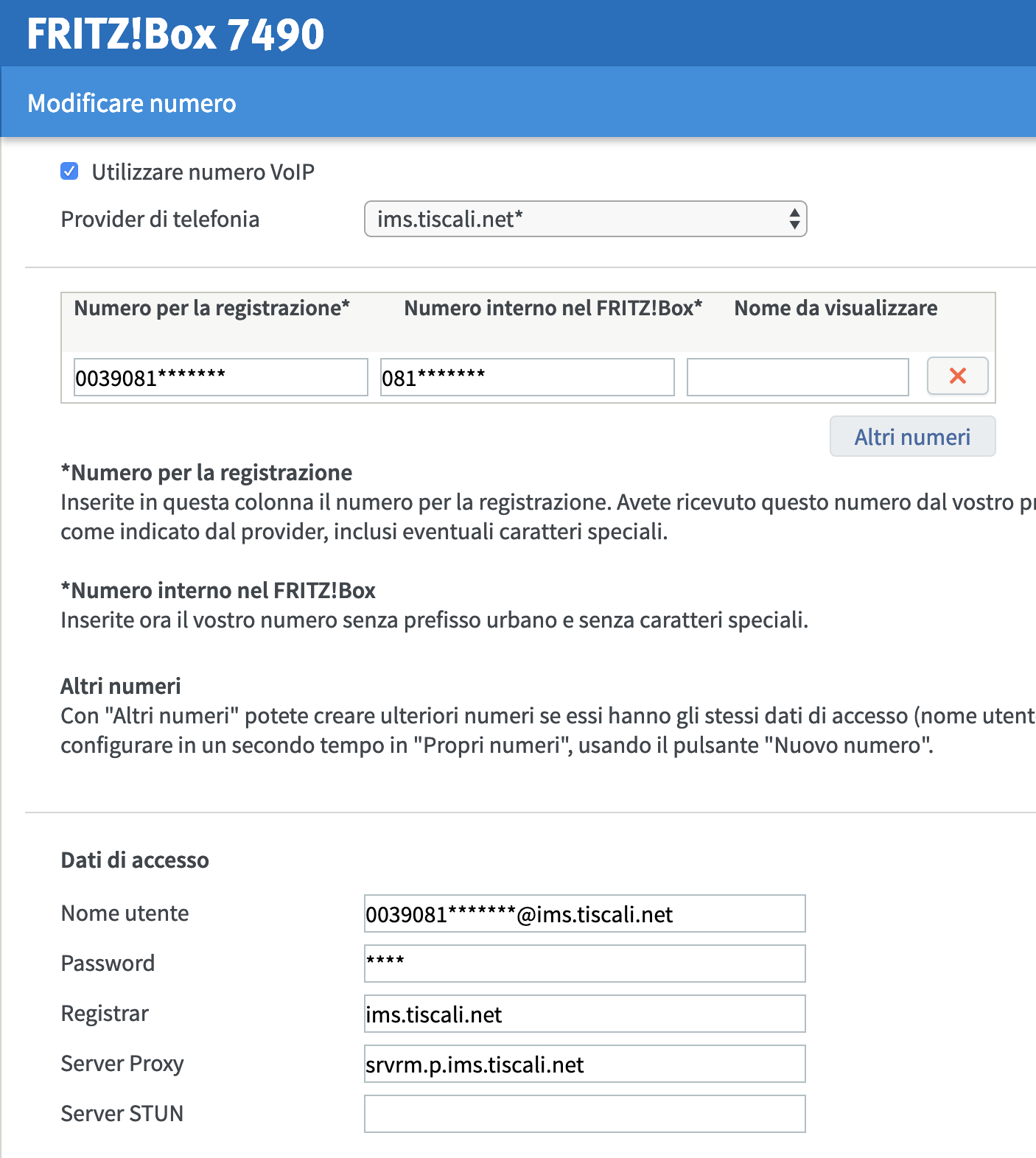The width and height of the screenshot is (1036, 1158).
Task: Click the Altri numeri button
Action: click(912, 437)
